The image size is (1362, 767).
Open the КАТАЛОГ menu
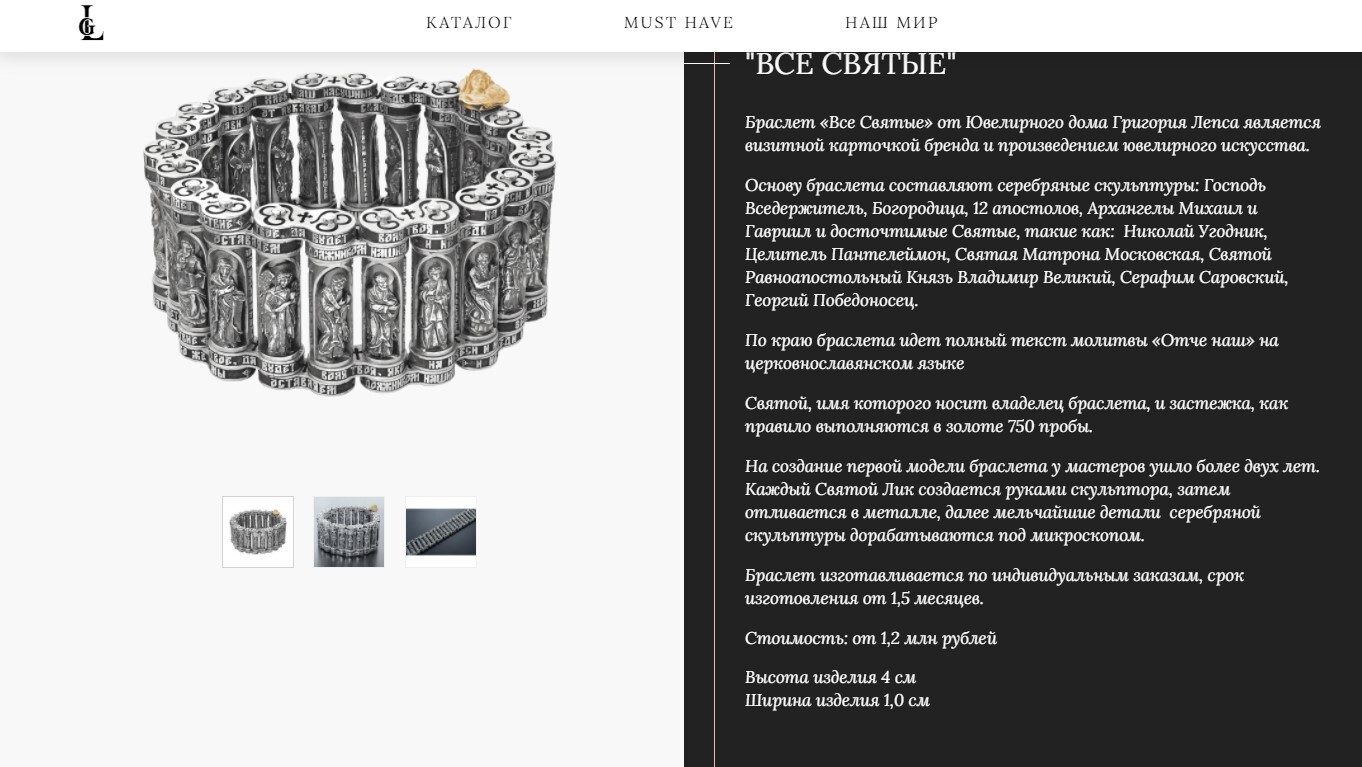pyautogui.click(x=469, y=23)
